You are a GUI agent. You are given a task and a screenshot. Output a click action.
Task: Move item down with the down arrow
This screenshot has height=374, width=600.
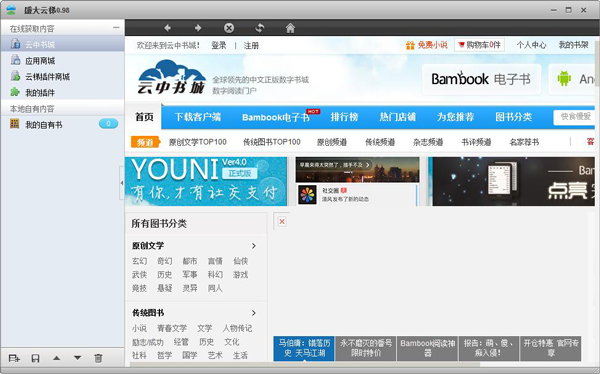(x=77, y=358)
